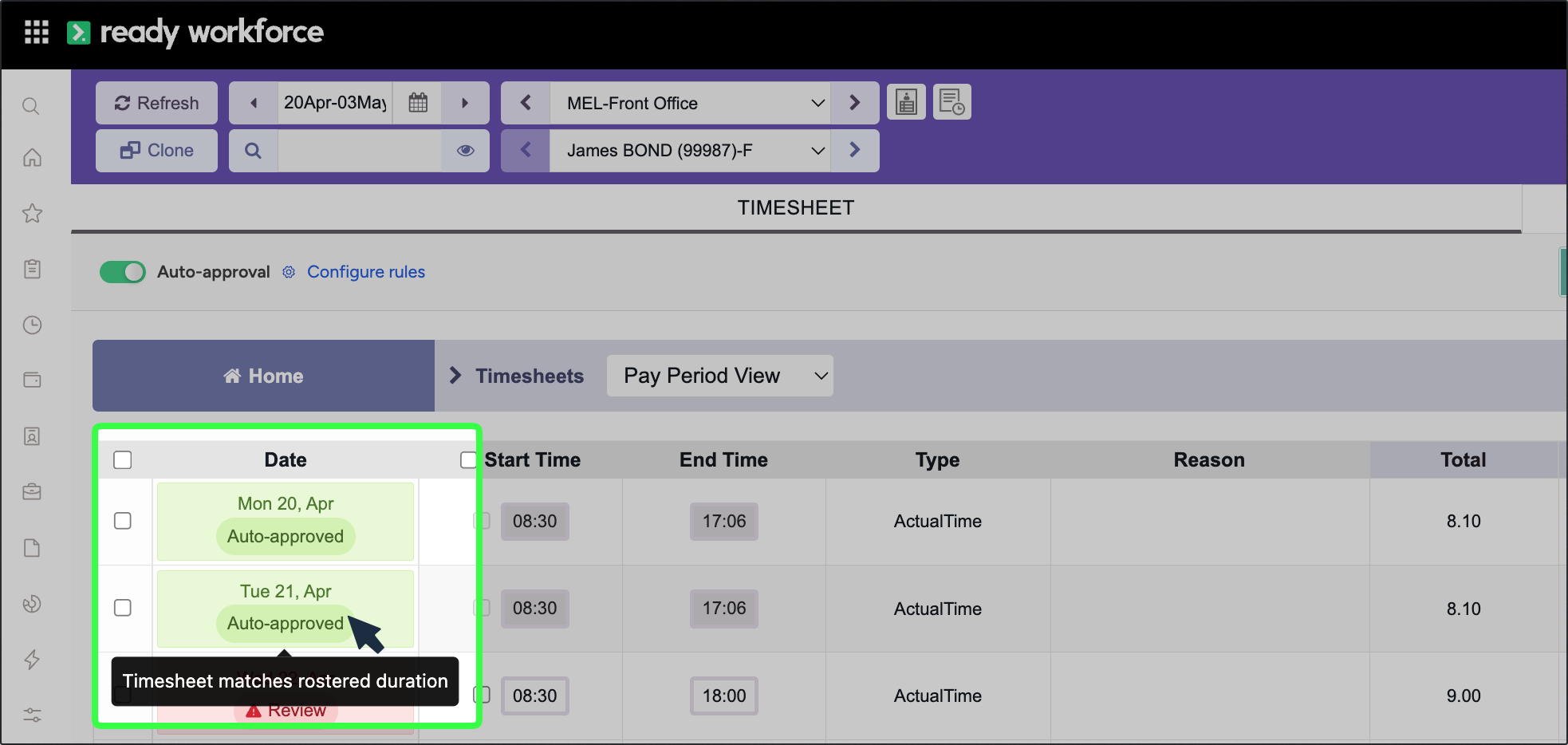The image size is (1568, 745).
Task: Open the app launcher grid icon
Action: point(37,32)
